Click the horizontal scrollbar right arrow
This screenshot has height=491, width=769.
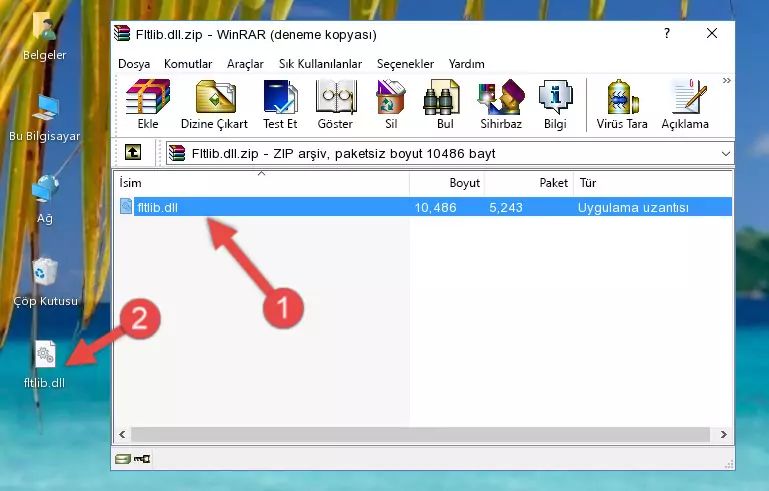pos(723,434)
